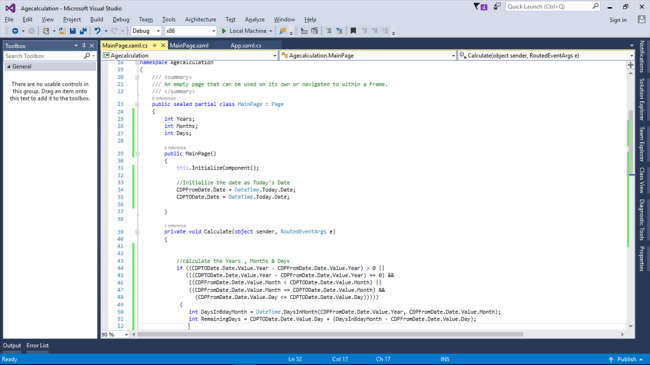The height and width of the screenshot is (365, 650).
Task: Open the document tabs overflow dropdown
Action: click(631, 46)
